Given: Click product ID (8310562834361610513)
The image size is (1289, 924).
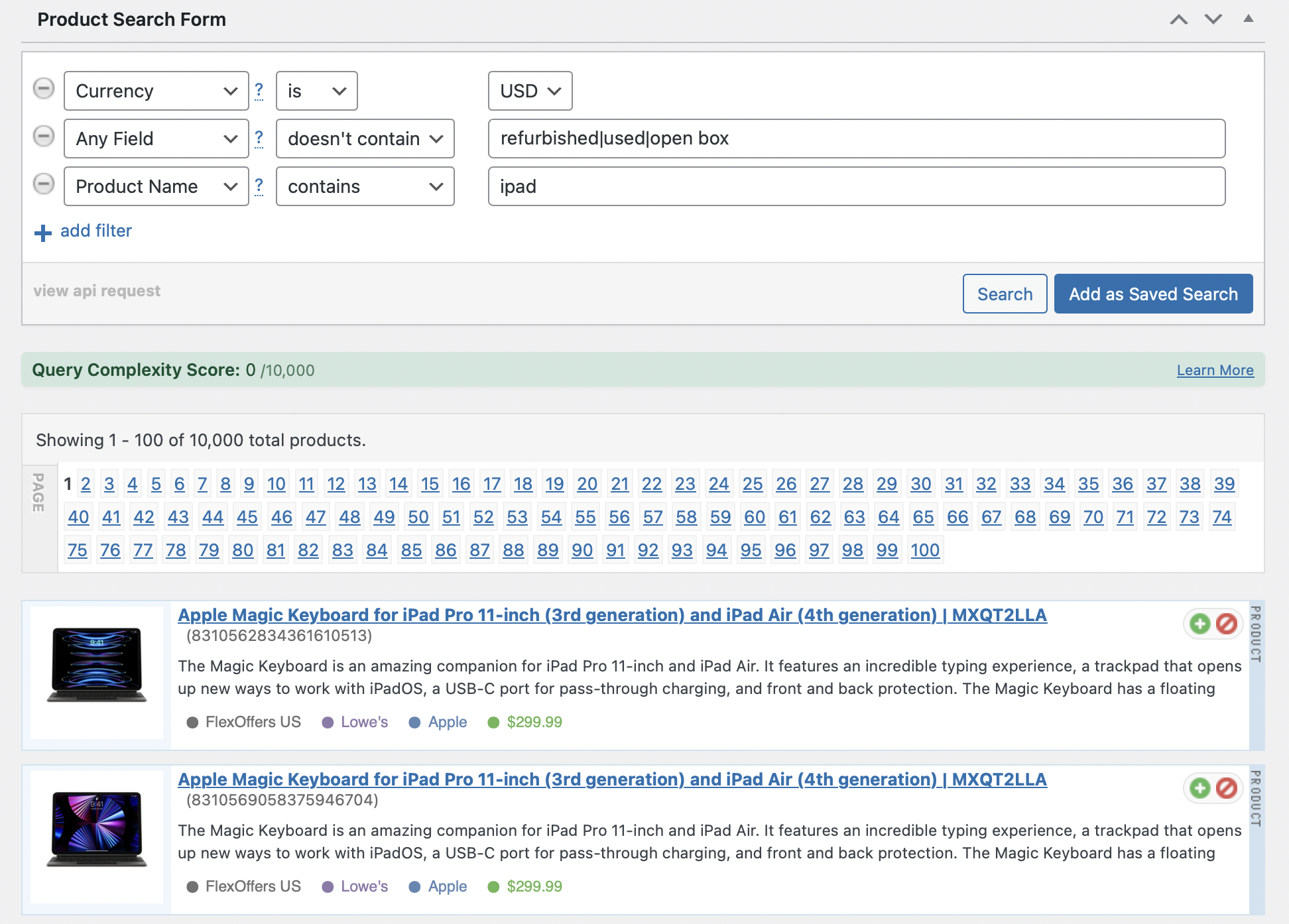Looking at the screenshot, I should (279, 636).
